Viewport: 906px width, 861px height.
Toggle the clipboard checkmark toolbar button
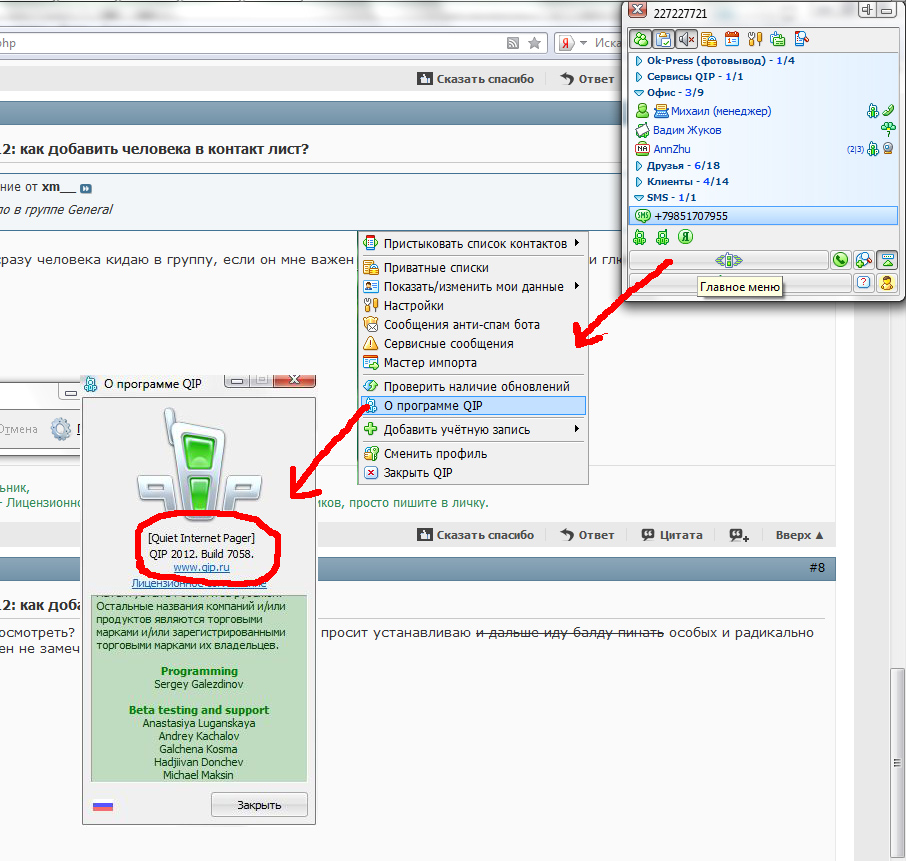point(664,39)
